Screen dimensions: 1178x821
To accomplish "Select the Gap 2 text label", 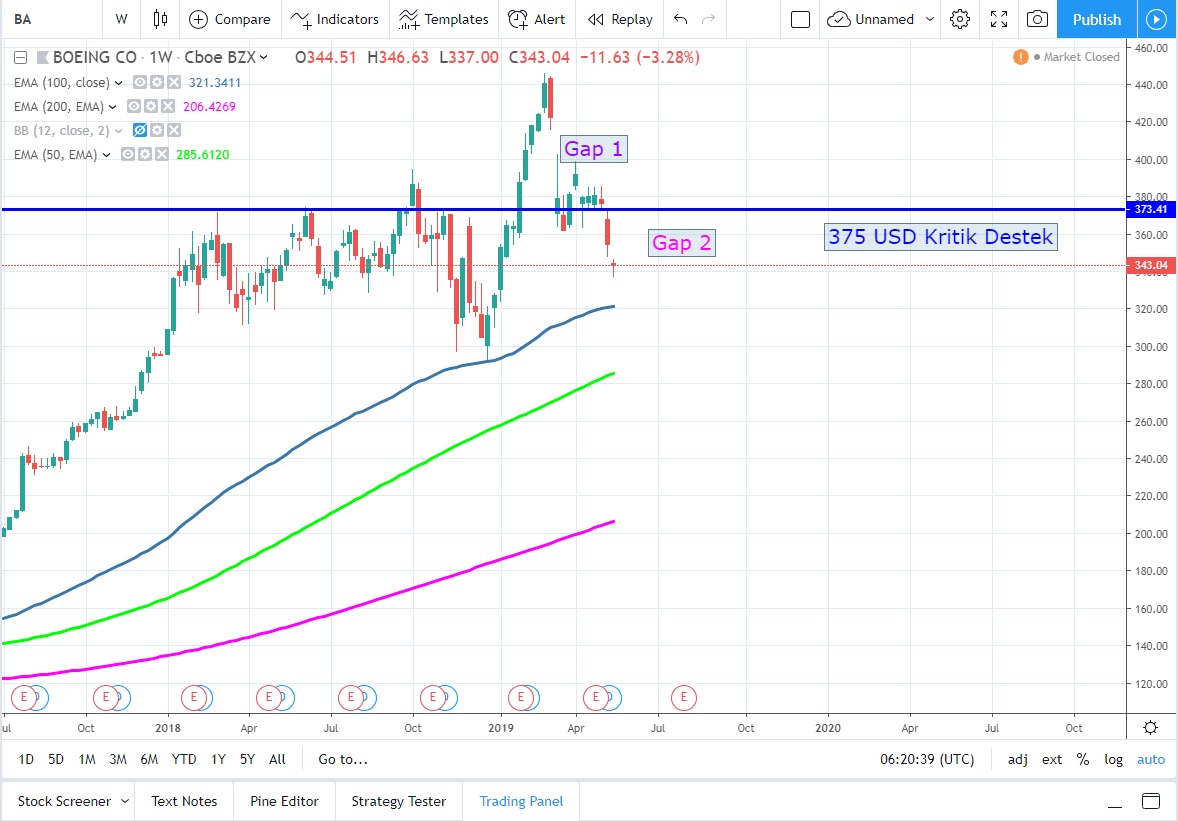I will tap(681, 243).
